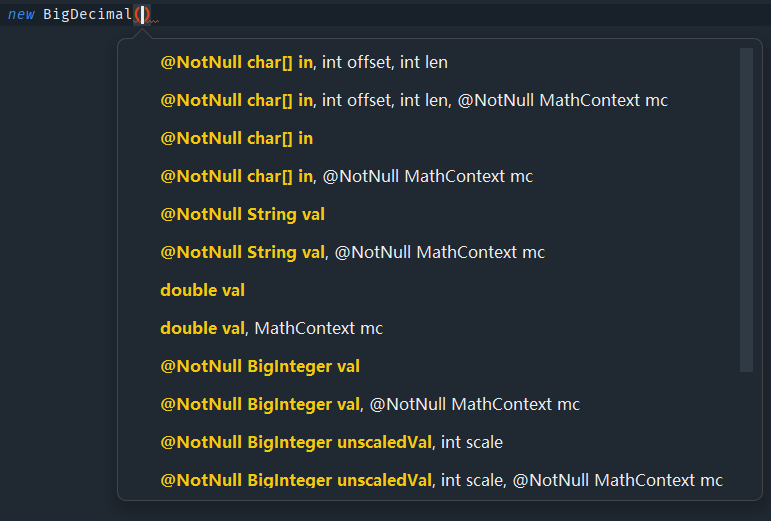This screenshot has height=521, width=771.
Task: Click the BigDecimal class name in code
Action: pyautogui.click(x=88, y=14)
